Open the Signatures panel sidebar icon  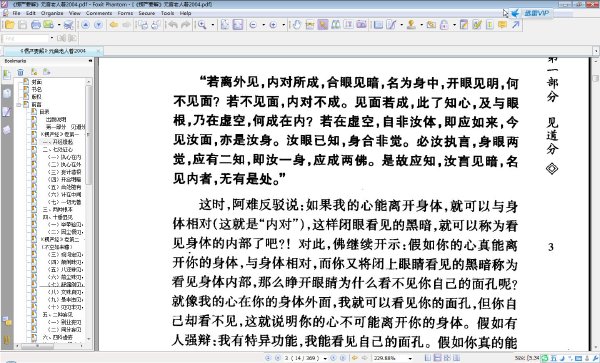[x=7, y=112]
